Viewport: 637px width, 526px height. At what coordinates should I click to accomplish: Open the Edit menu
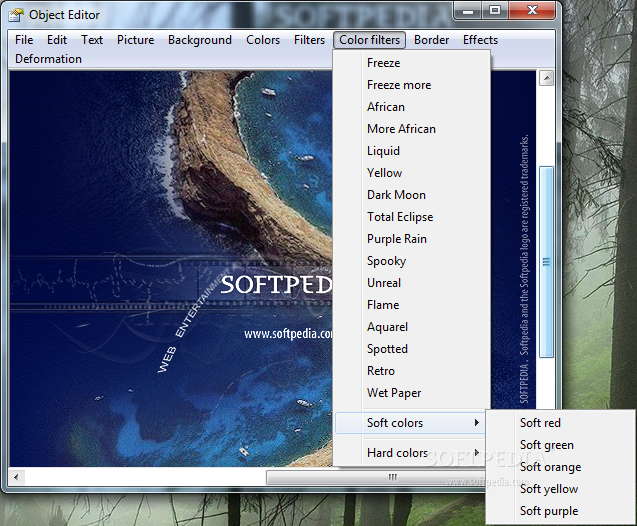tap(57, 40)
